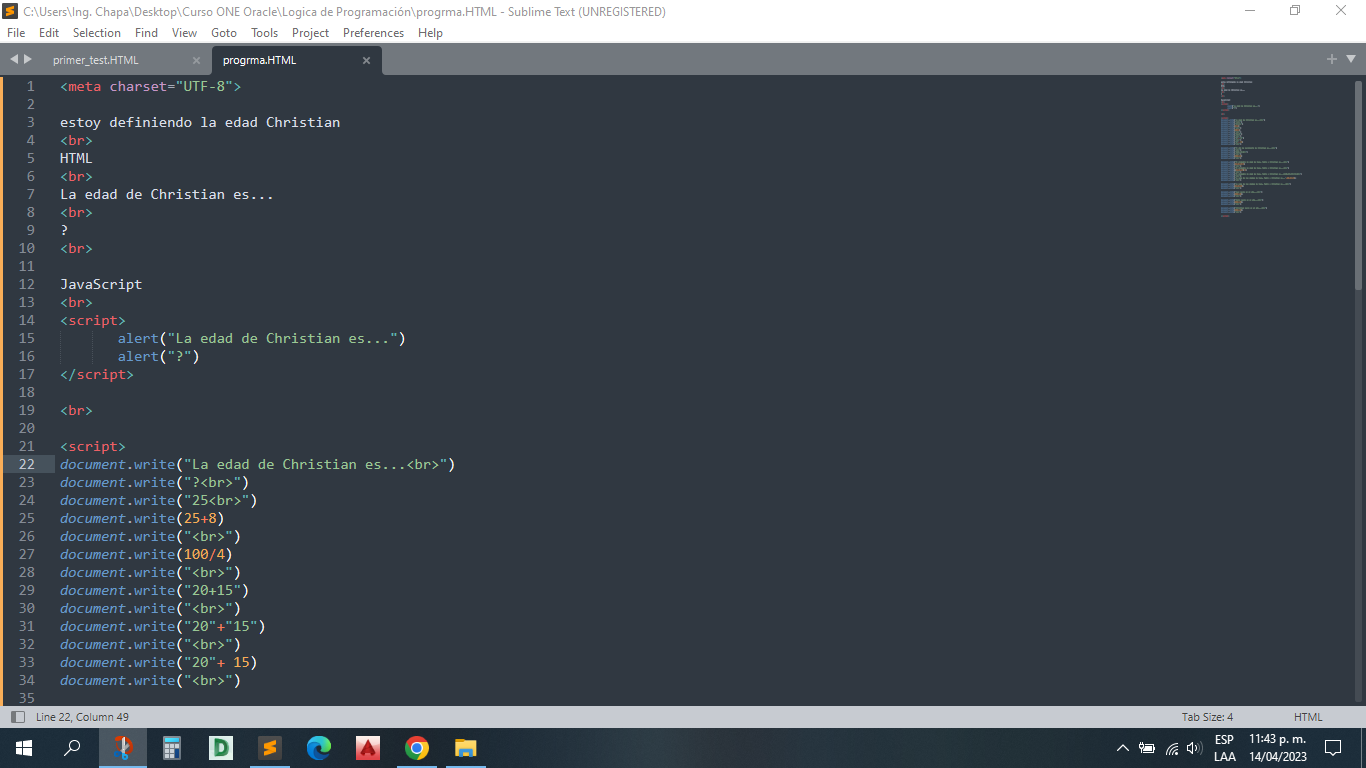Viewport: 1366px width, 768px height.
Task: Add a new tab with plus icon
Action: click(x=1331, y=59)
